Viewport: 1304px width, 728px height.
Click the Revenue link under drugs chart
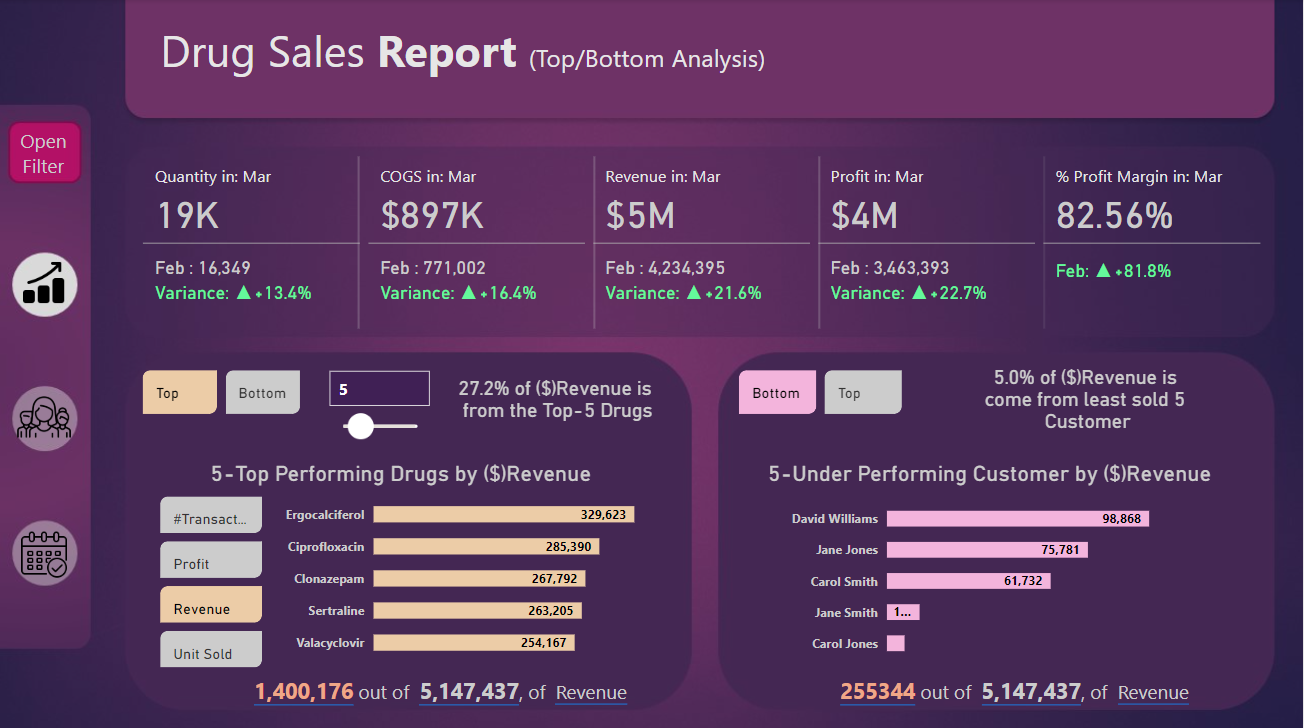tap(591, 693)
